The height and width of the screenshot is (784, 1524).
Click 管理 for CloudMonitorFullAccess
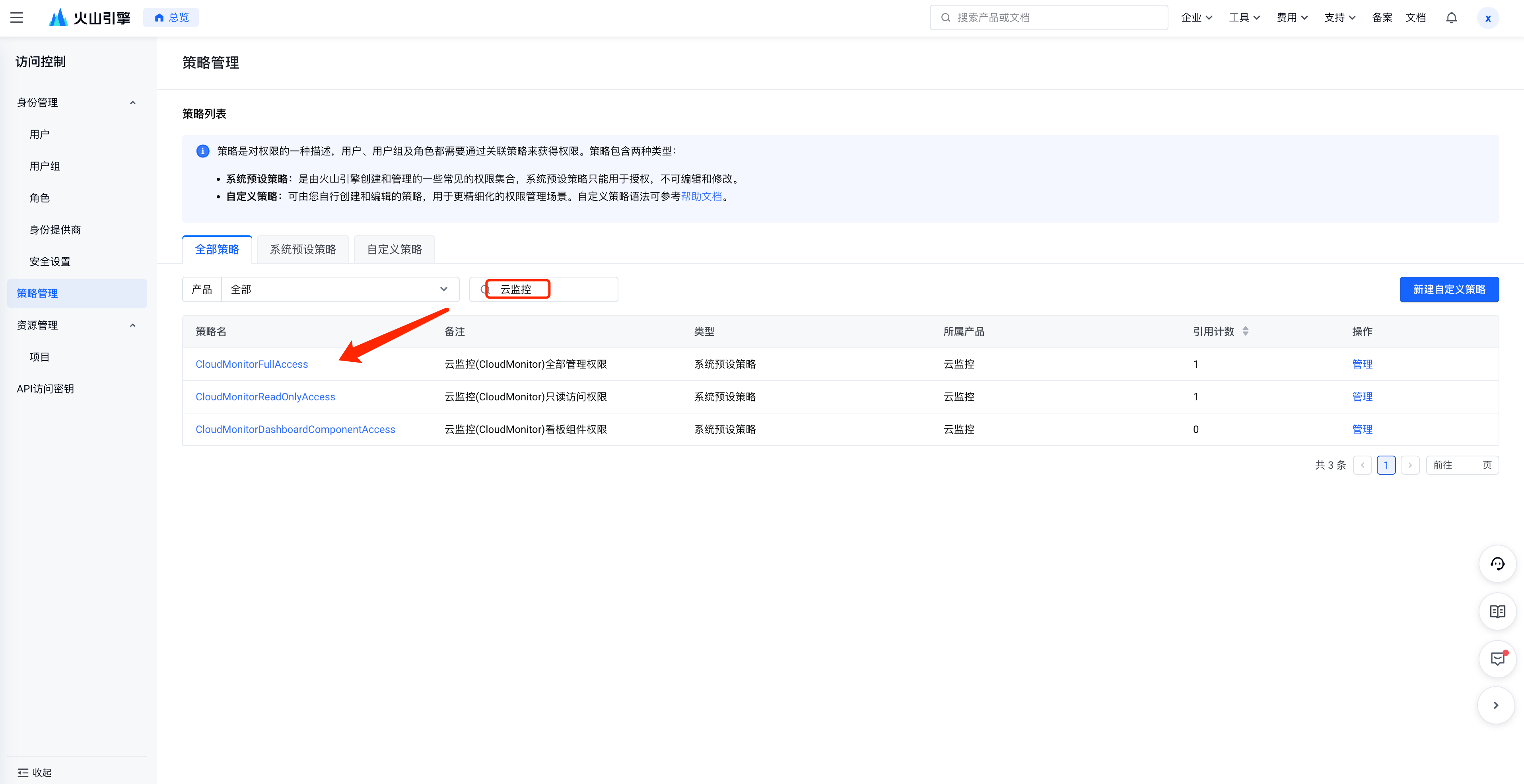(1362, 364)
